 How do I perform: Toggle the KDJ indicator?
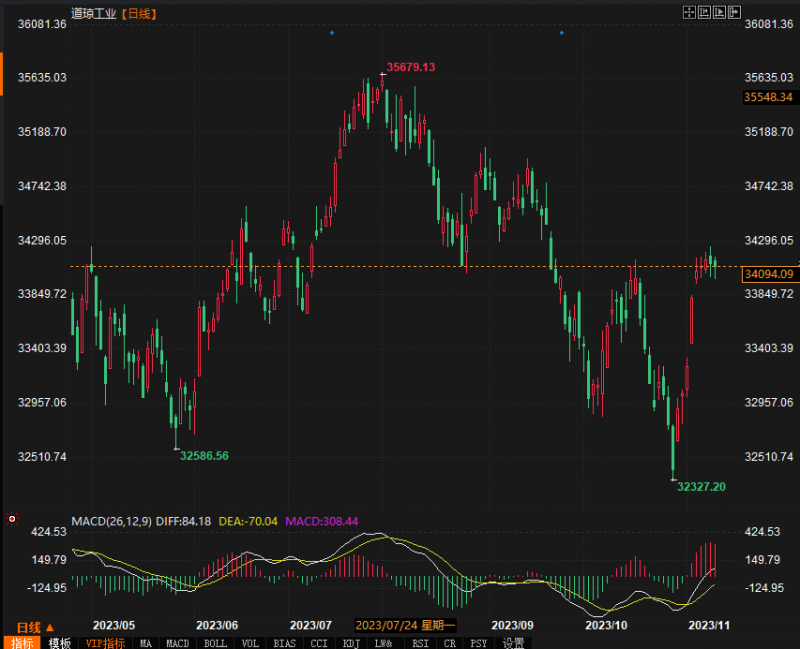click(352, 643)
